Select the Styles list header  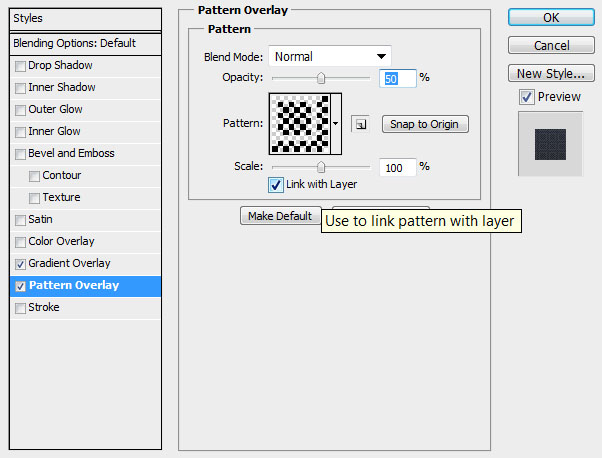coord(85,19)
